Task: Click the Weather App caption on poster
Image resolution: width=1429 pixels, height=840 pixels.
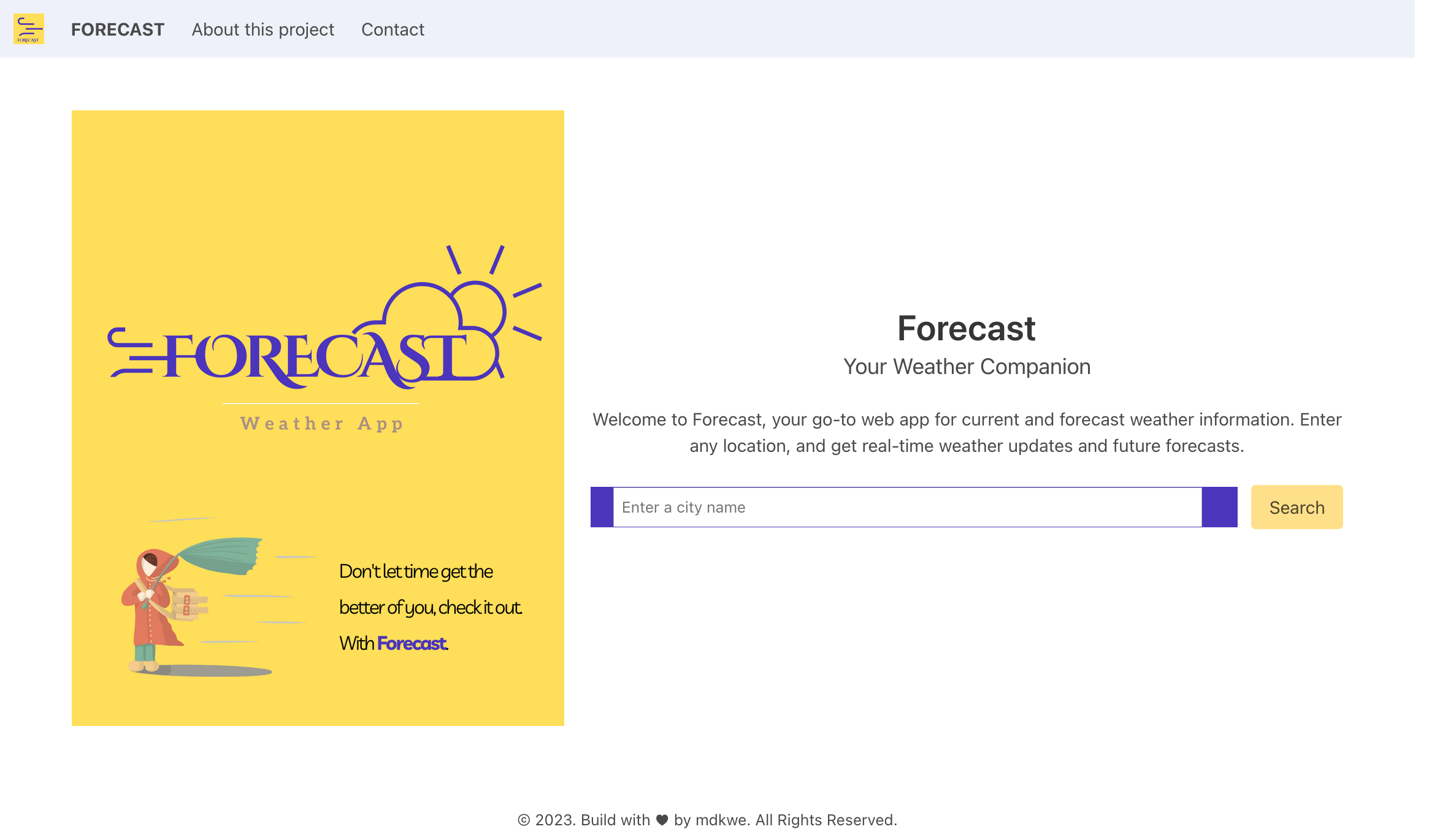Action: (x=321, y=424)
